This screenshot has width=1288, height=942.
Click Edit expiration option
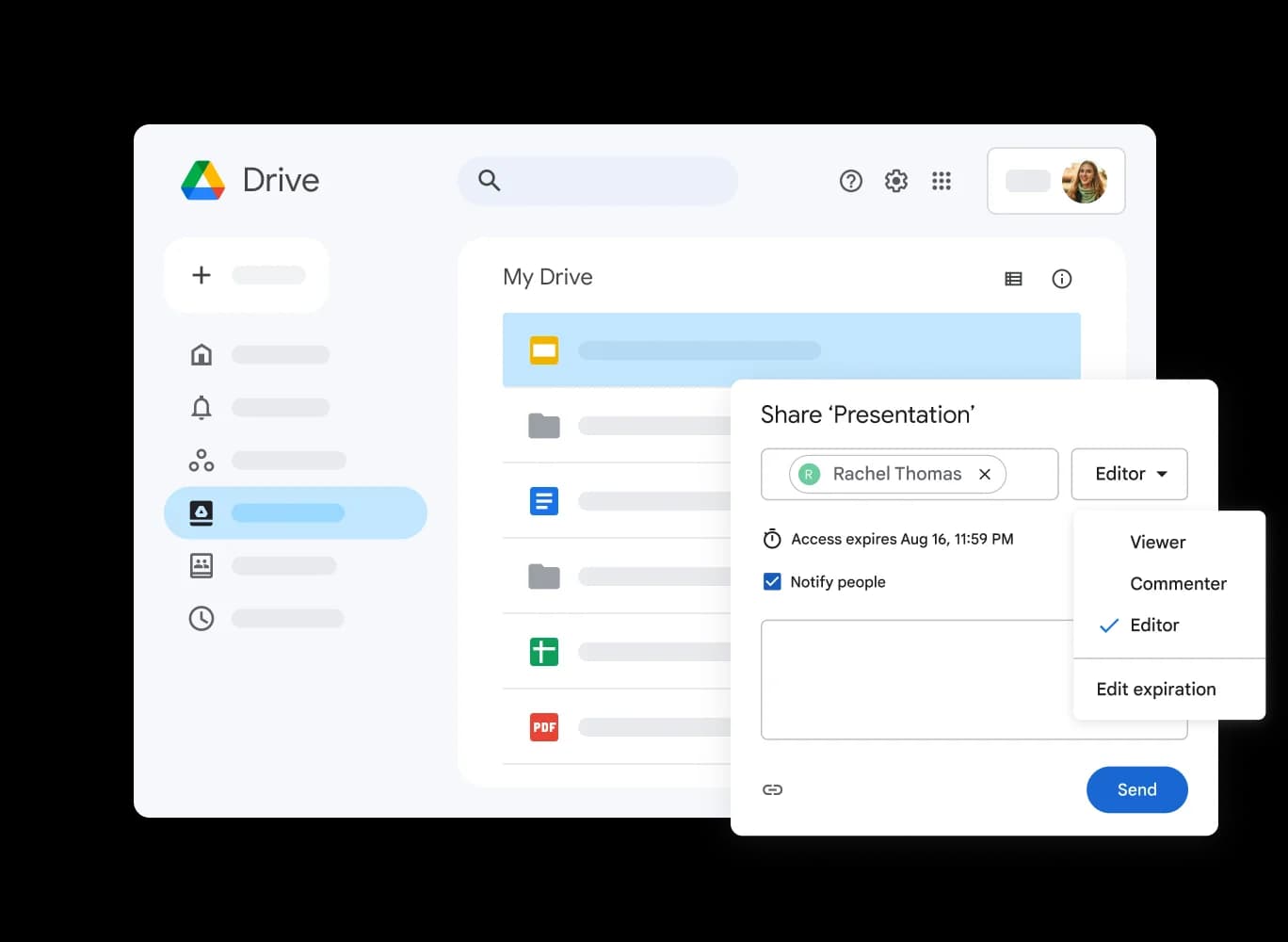click(x=1155, y=689)
